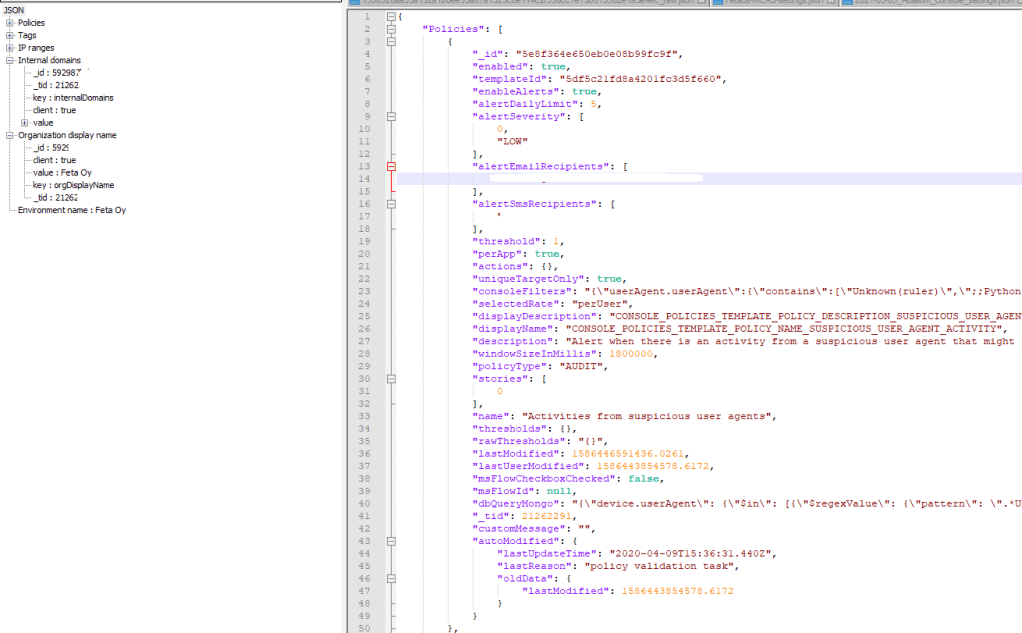The height and width of the screenshot is (633, 1022).
Task: Expand the Policies tree node
Action: point(9,23)
